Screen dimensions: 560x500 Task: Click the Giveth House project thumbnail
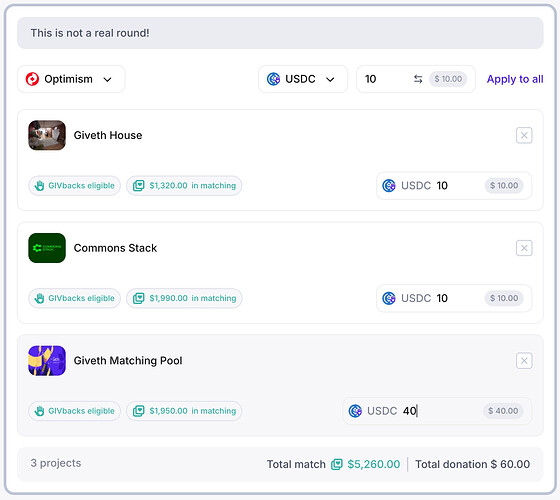point(47,135)
